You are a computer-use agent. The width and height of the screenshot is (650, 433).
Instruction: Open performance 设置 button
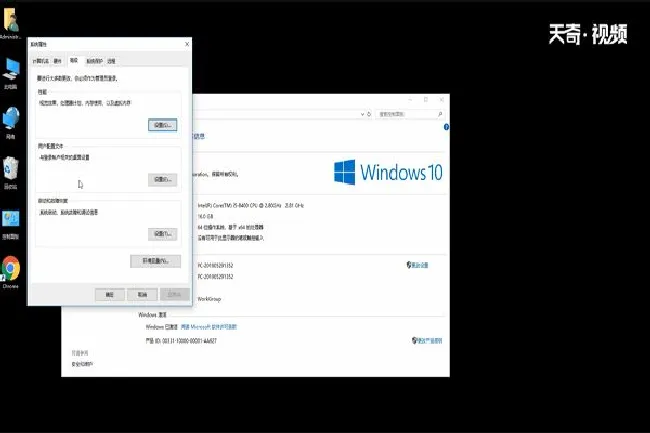[162, 125]
